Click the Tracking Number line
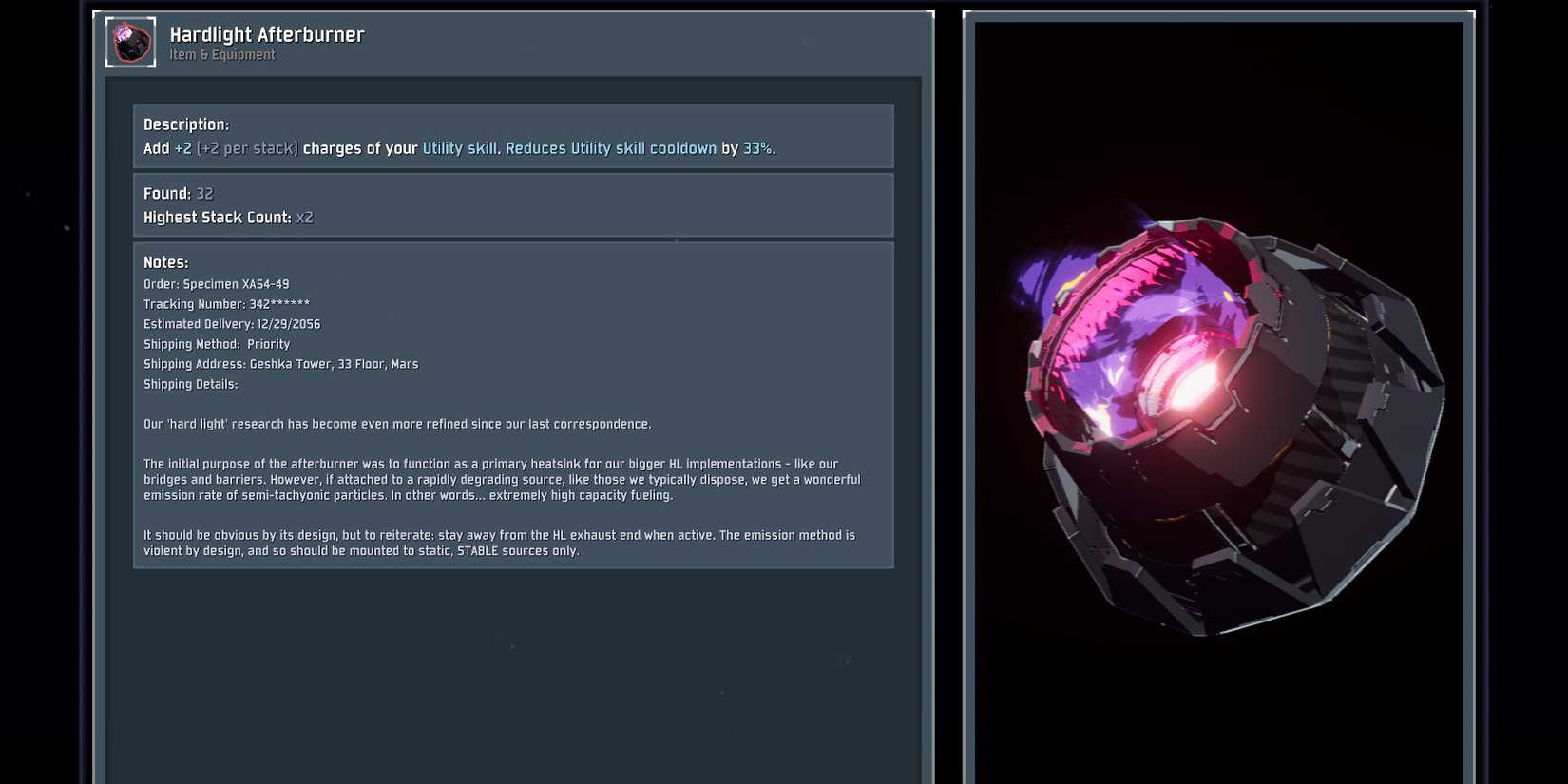1568x784 pixels. 226,304
